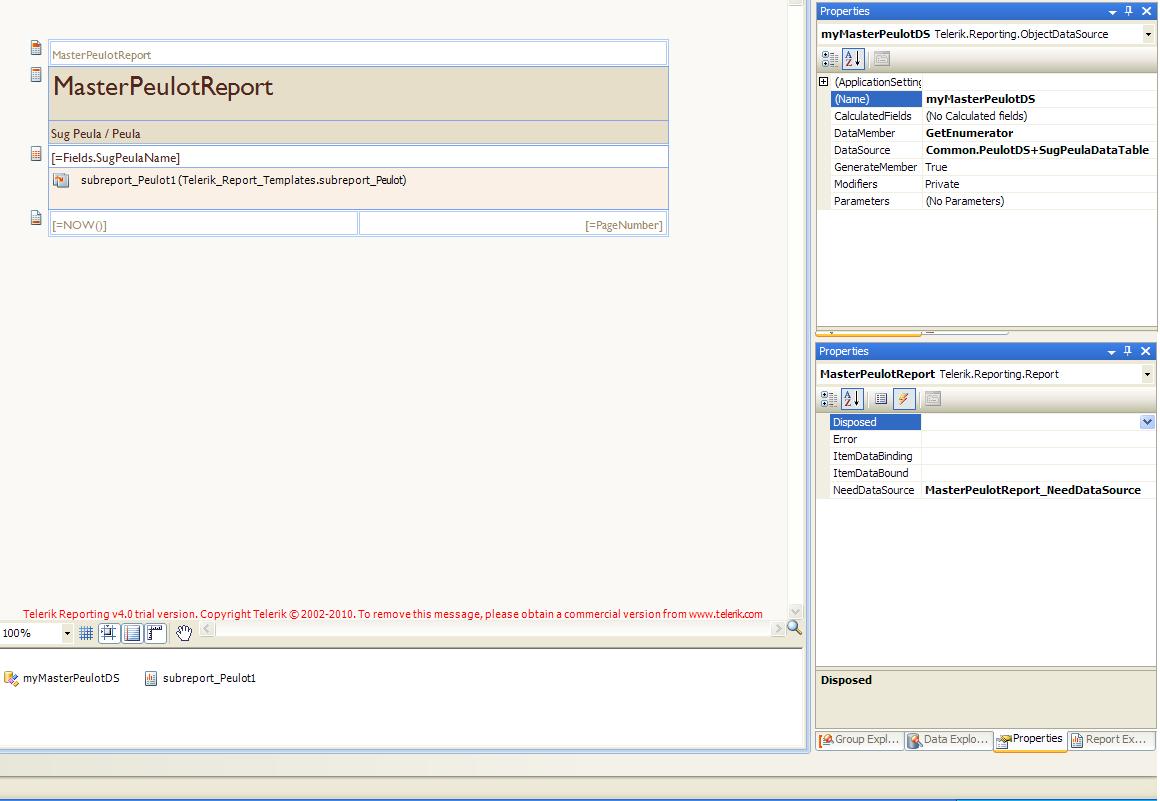Click the designer vertical scrollbar down arrow
This screenshot has height=801, width=1160.
[795, 611]
